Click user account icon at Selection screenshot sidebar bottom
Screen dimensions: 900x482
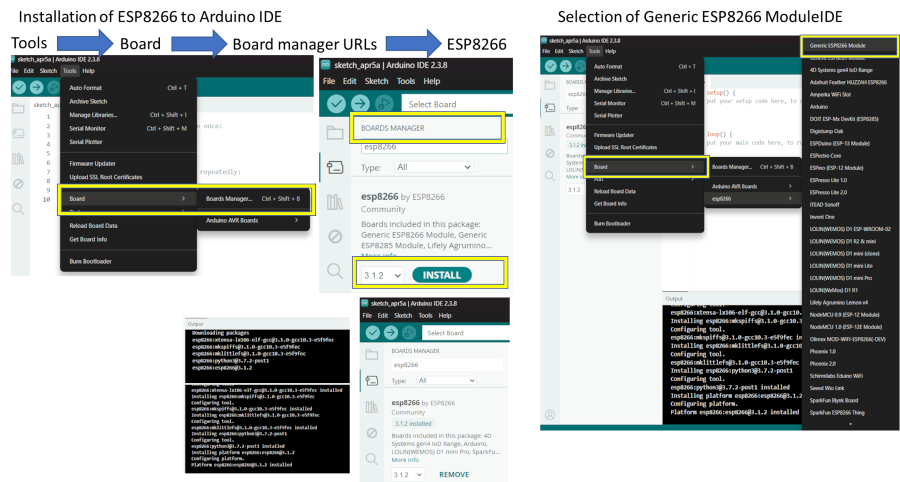click(x=550, y=414)
